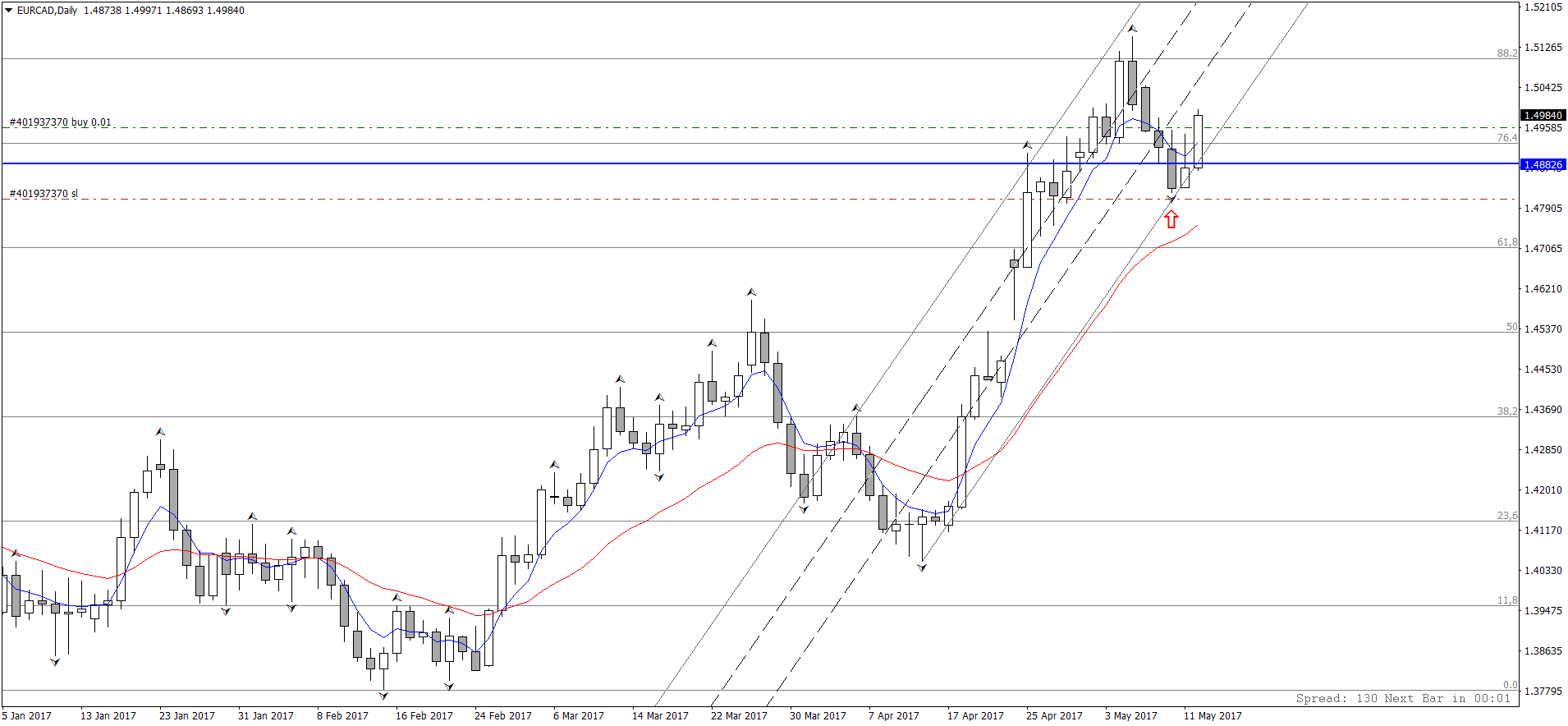The width and height of the screenshot is (1568, 726).
Task: Click the 1.50425 price axis label
Action: click(1543, 88)
